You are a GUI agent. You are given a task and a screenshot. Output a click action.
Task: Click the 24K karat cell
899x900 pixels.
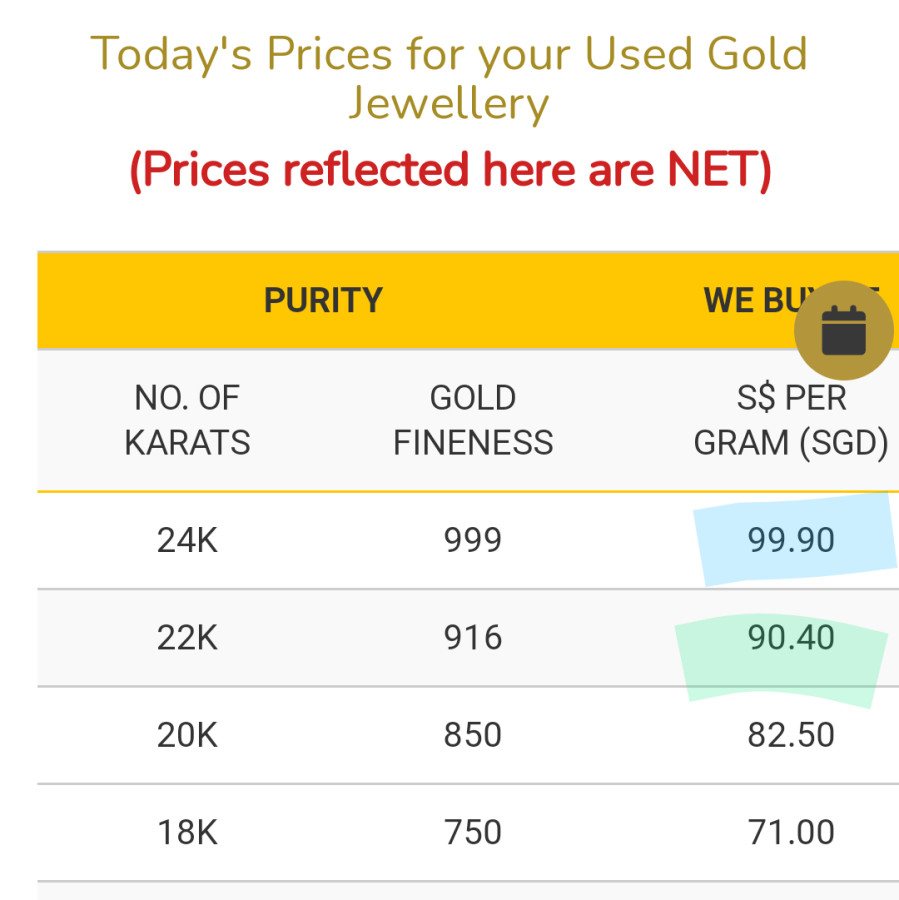[x=187, y=540]
